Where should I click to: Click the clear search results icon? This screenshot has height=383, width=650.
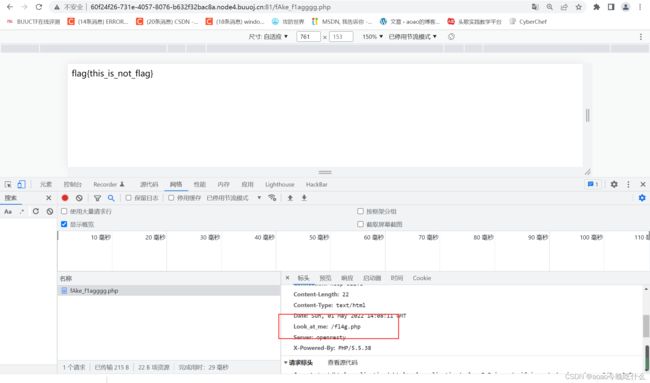coord(50,211)
